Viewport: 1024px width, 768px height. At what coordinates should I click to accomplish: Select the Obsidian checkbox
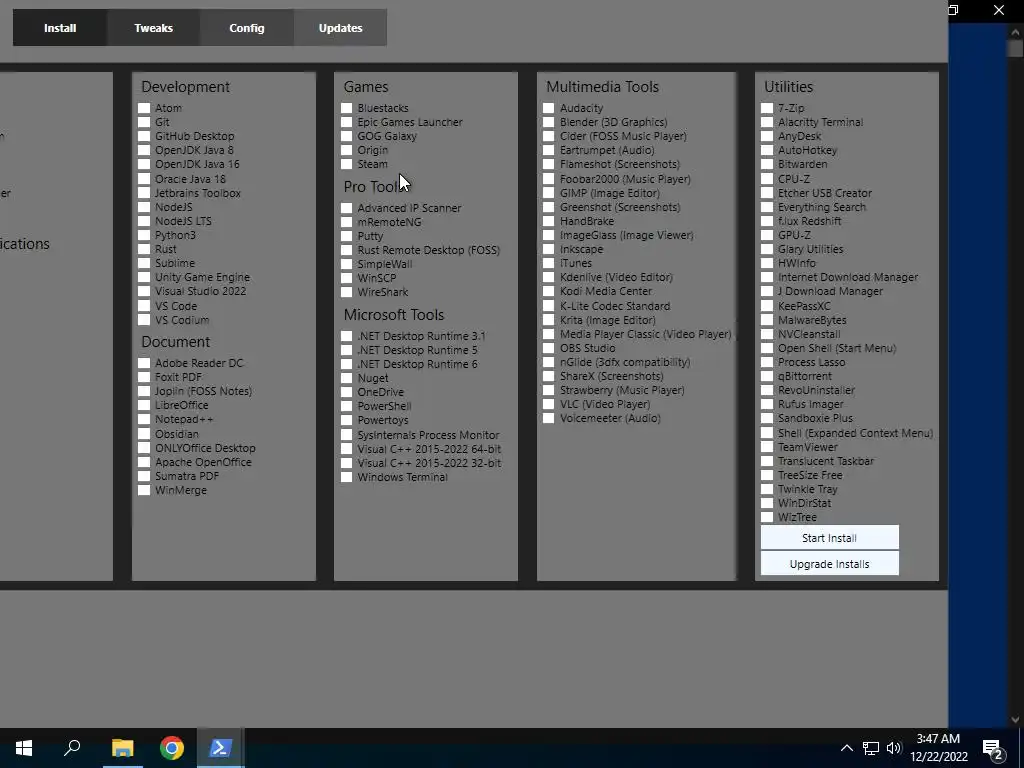pos(144,434)
